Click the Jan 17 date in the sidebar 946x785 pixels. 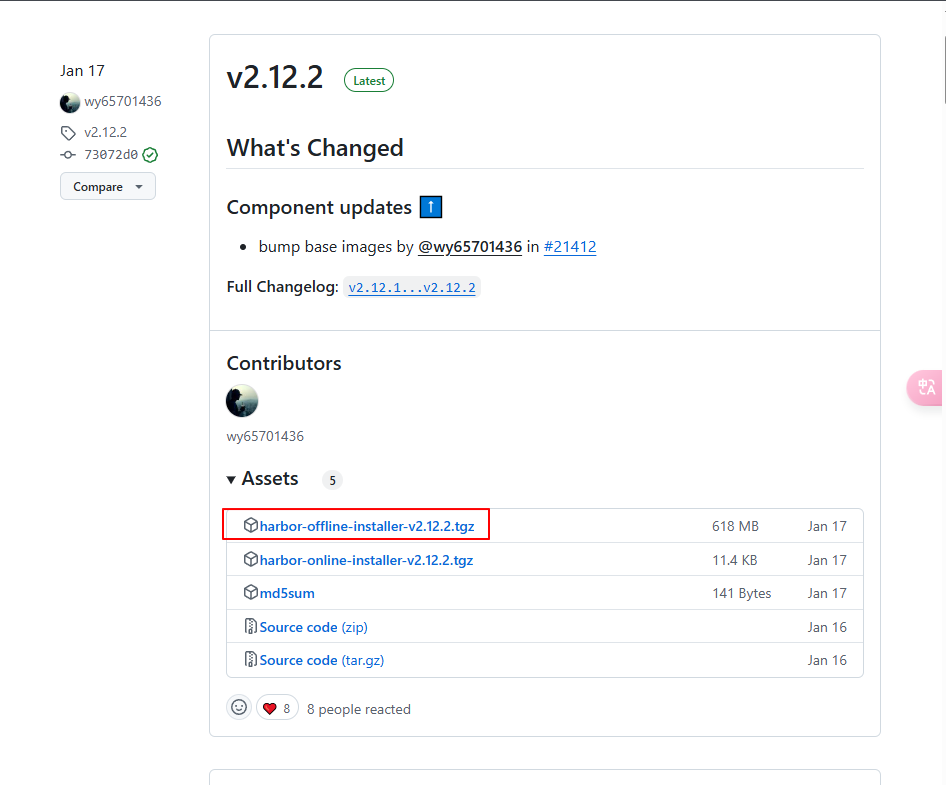[x=83, y=71]
